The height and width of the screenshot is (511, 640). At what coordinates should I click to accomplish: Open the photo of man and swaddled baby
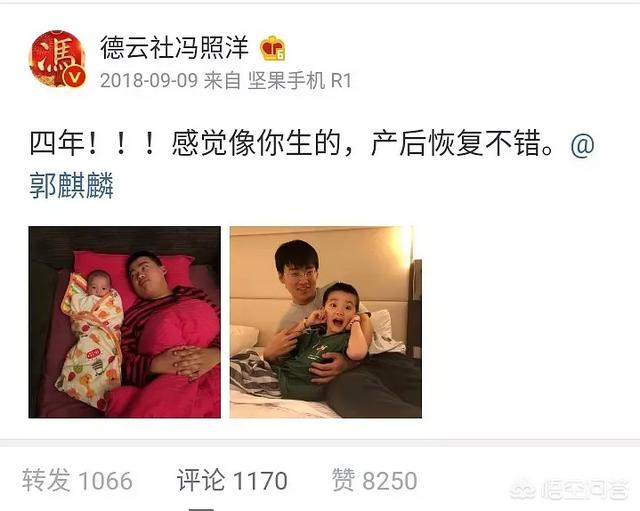tap(124, 322)
